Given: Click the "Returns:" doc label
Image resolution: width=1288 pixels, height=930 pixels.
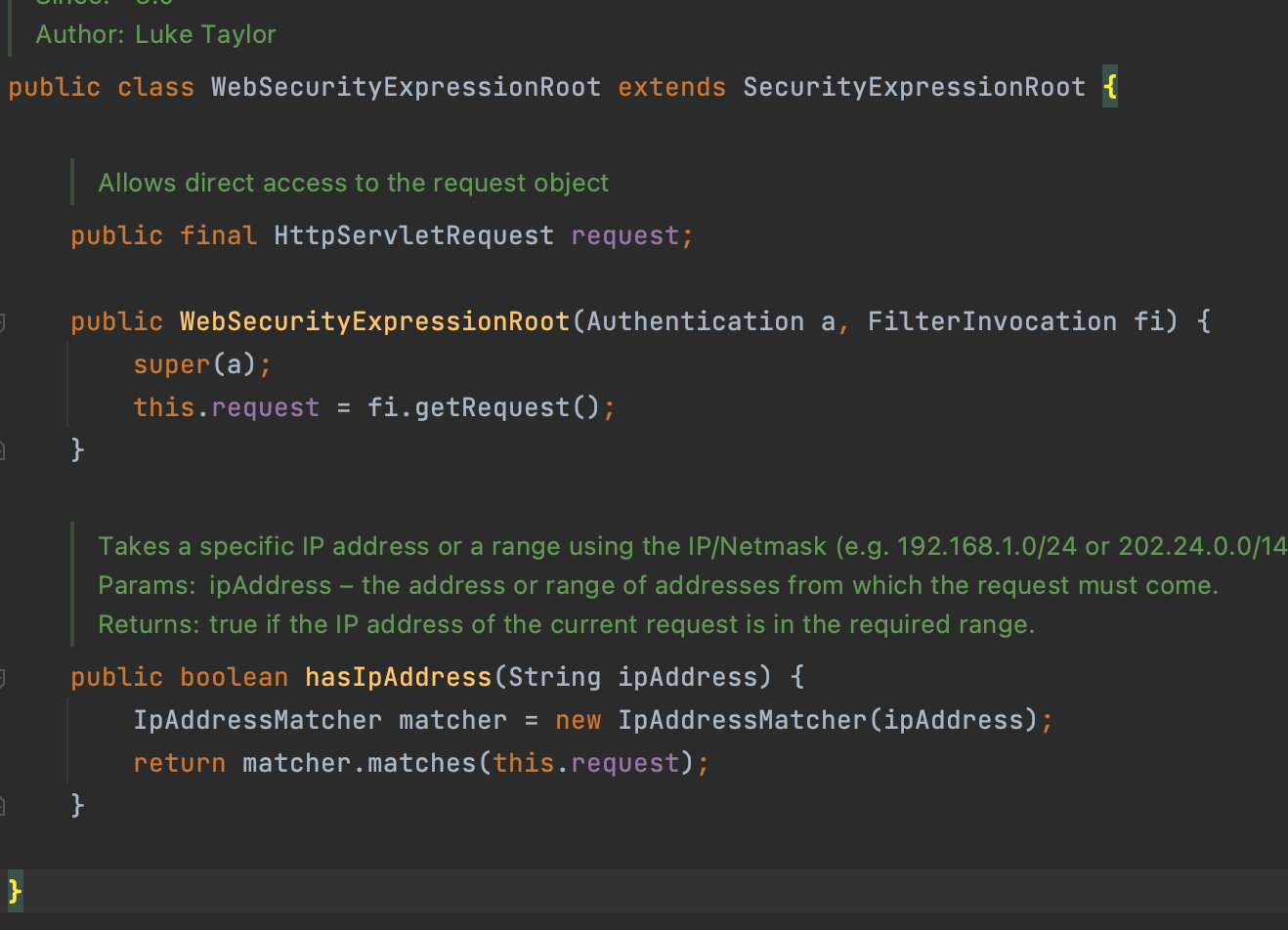Looking at the screenshot, I should (149, 624).
